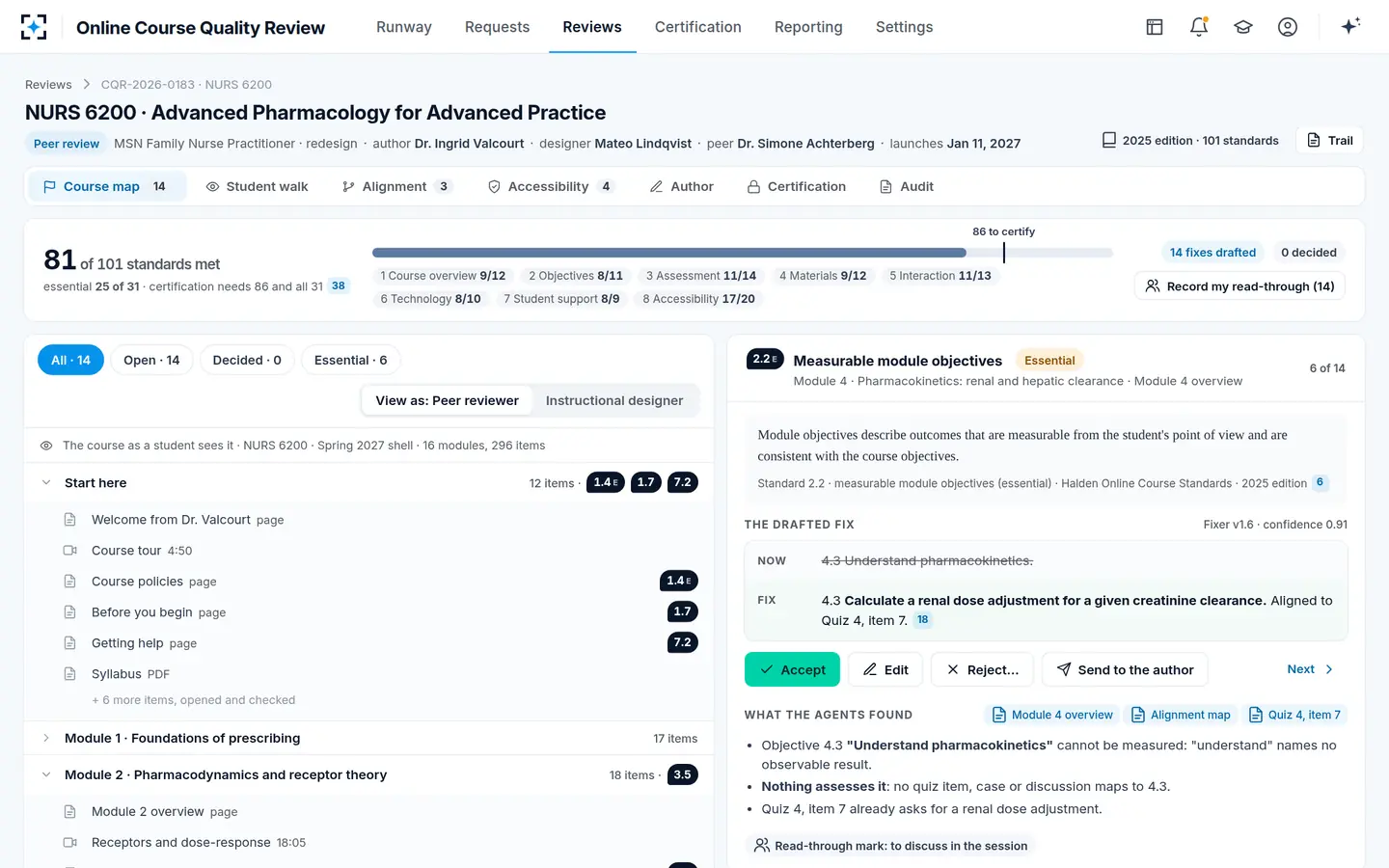
Task: Collapse the Start here section
Action: 46,482
